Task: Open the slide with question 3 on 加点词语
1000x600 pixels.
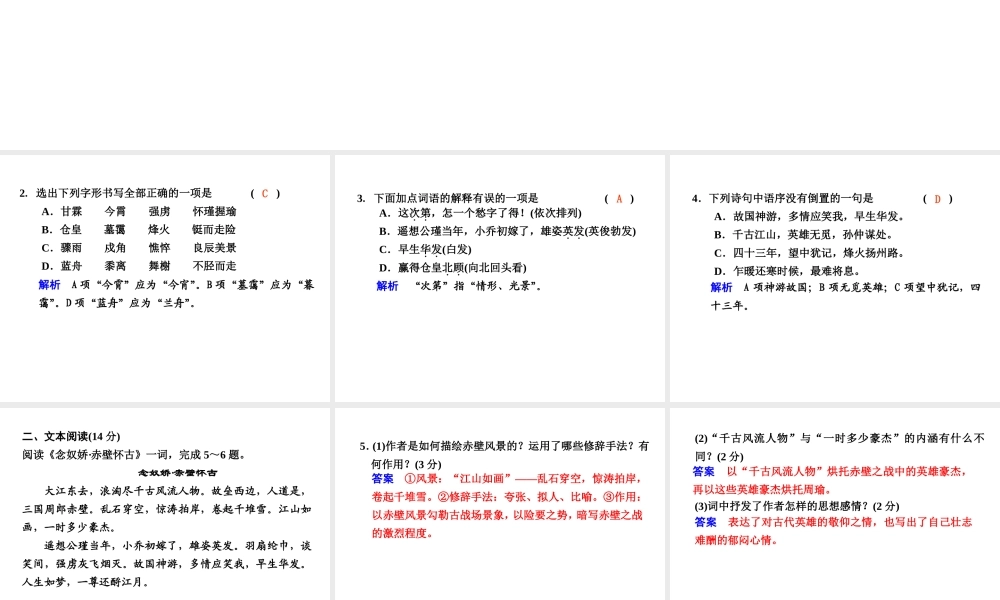Action: 499,279
